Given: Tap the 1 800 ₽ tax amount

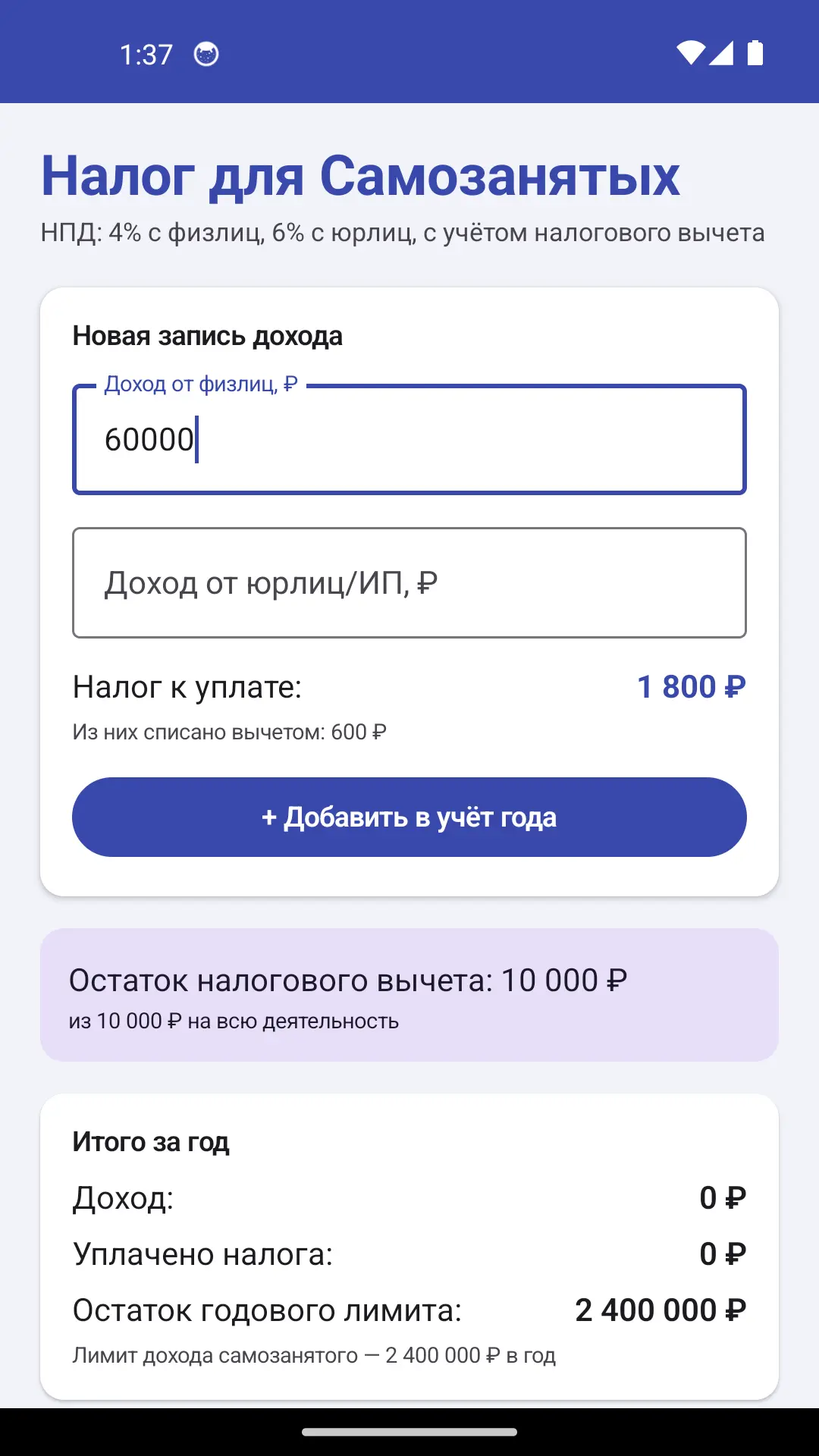Looking at the screenshot, I should 692,687.
